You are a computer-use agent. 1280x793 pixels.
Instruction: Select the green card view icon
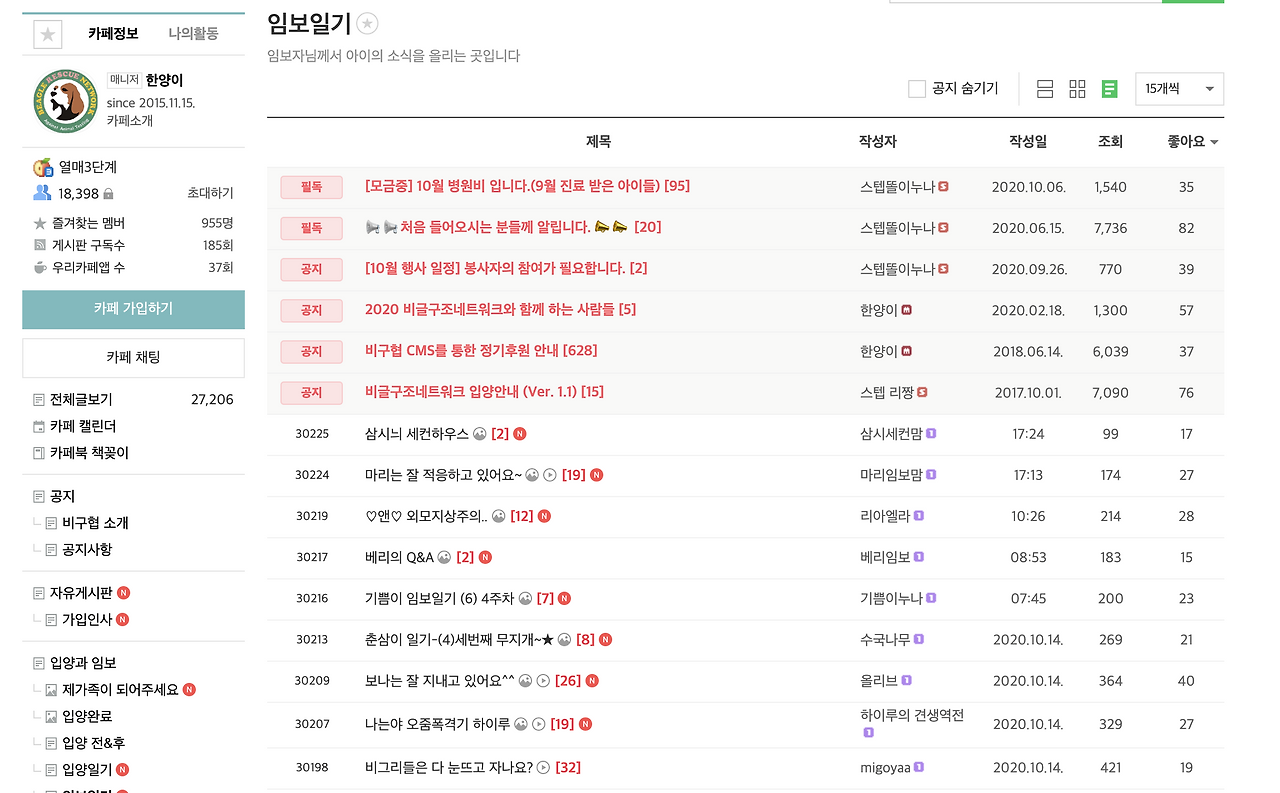pyautogui.click(x=1109, y=89)
